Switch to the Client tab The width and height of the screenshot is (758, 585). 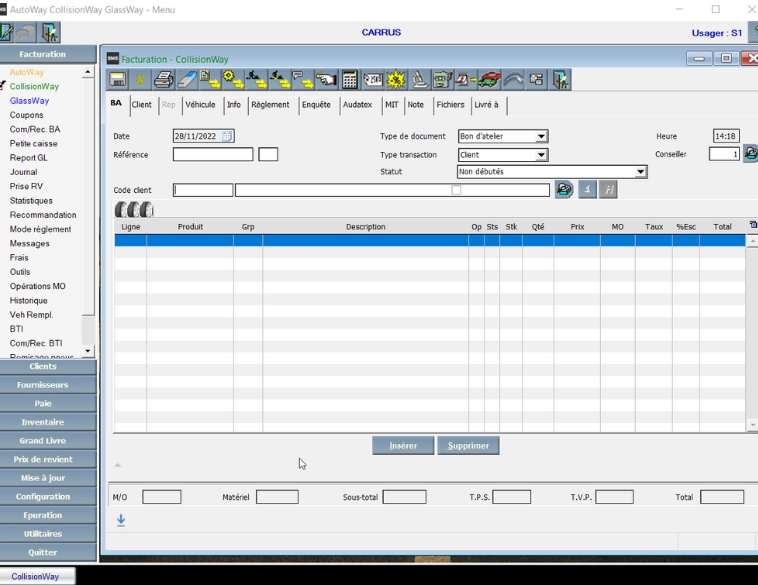click(x=142, y=104)
